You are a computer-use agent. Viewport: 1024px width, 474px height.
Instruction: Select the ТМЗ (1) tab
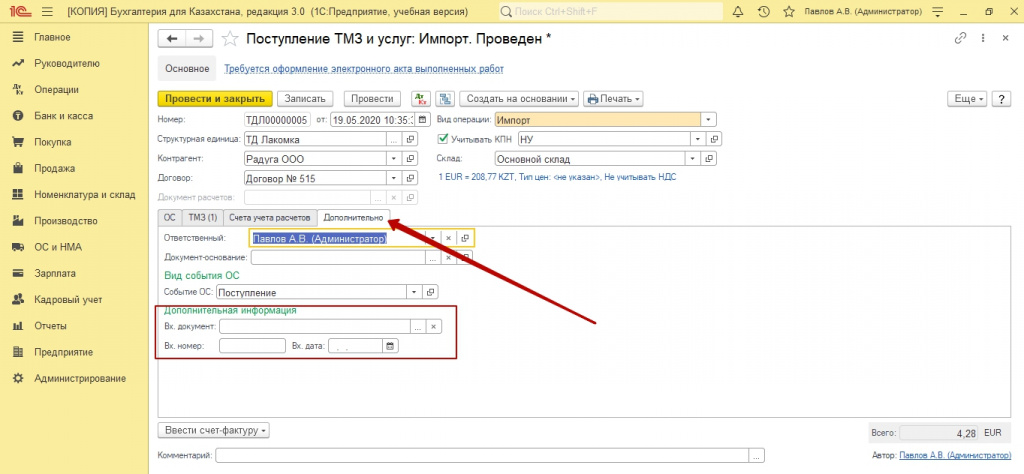tap(203, 217)
